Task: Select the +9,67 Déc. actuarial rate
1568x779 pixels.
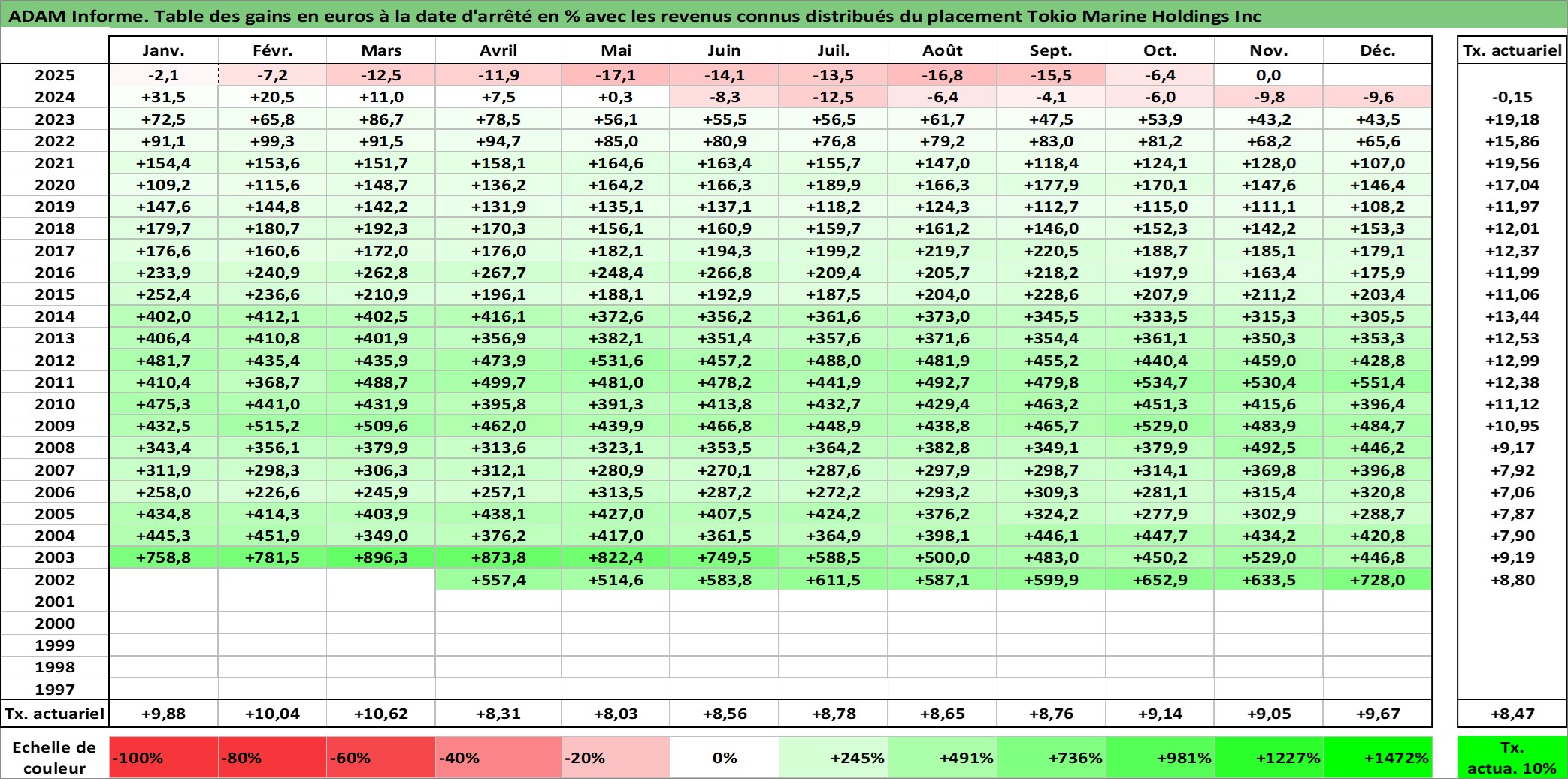Action: [1377, 714]
